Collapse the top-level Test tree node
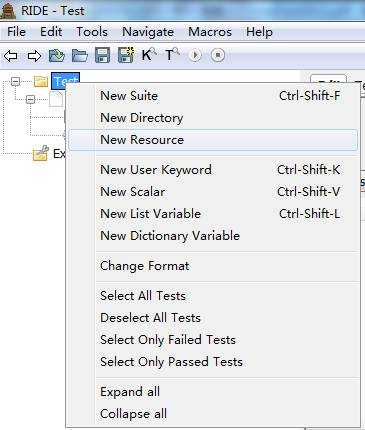Image resolution: width=365 pixels, height=430 pixels. click(x=16, y=81)
